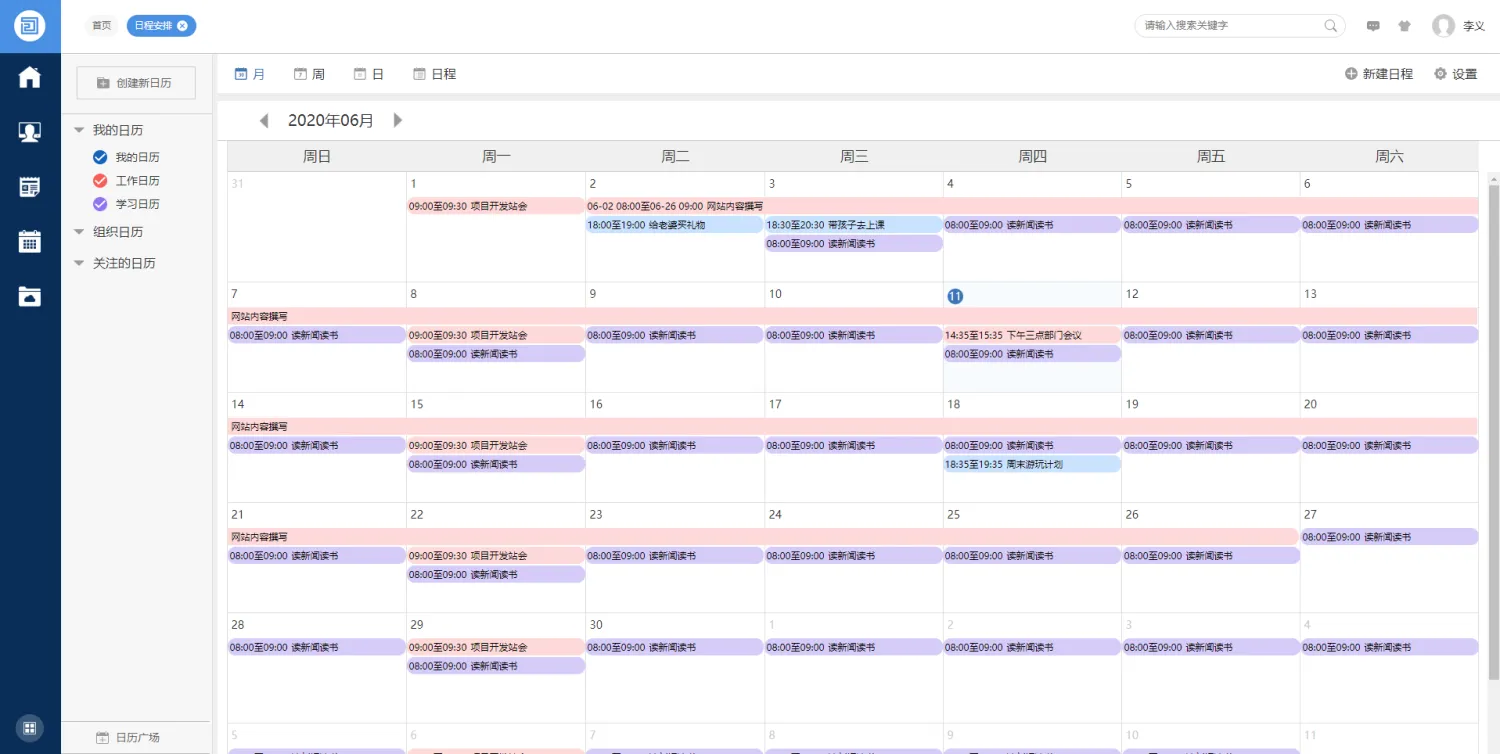
Task: Click the 新建日程 button
Action: click(1379, 74)
